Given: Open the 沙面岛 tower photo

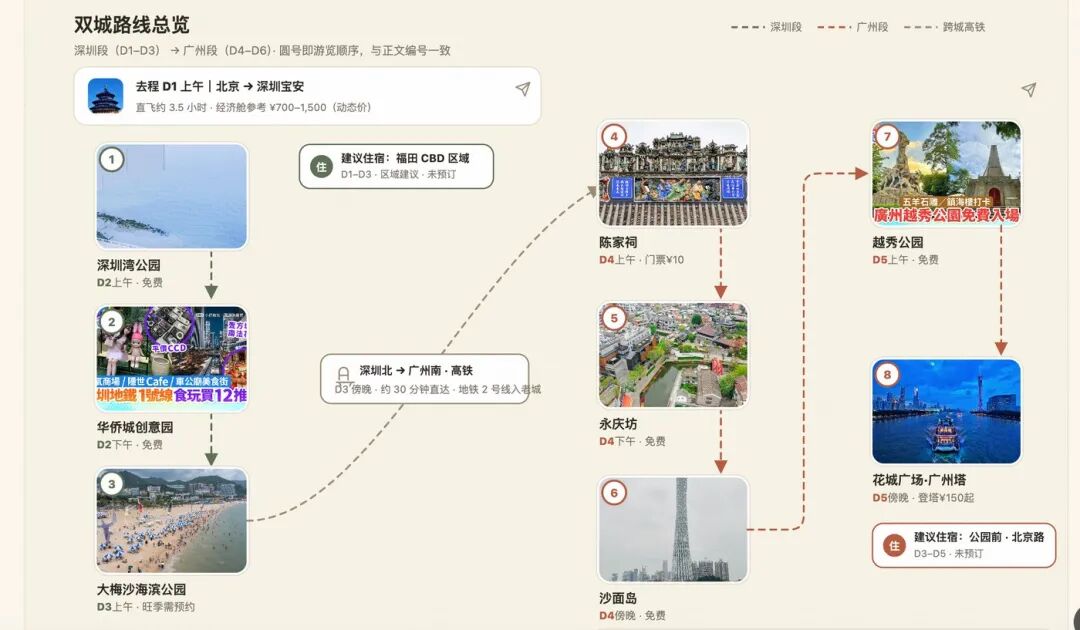Looking at the screenshot, I should tap(673, 529).
